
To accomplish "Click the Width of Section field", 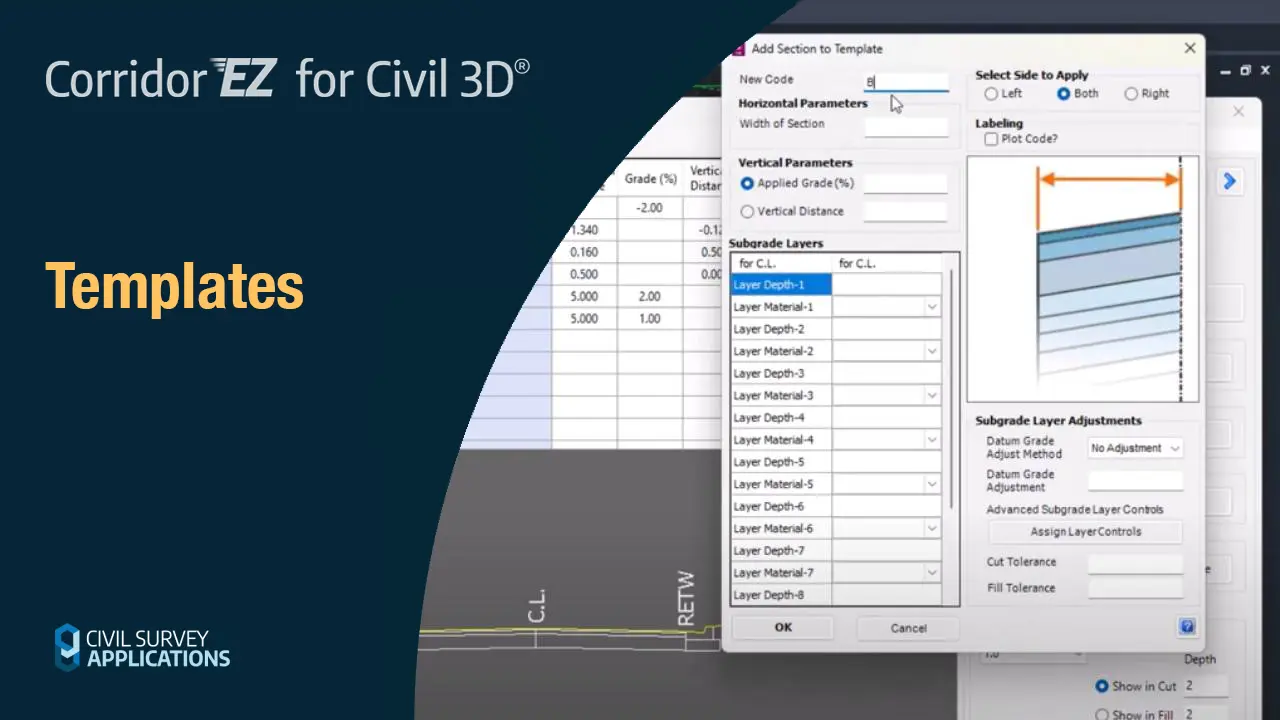I will click(906, 126).
